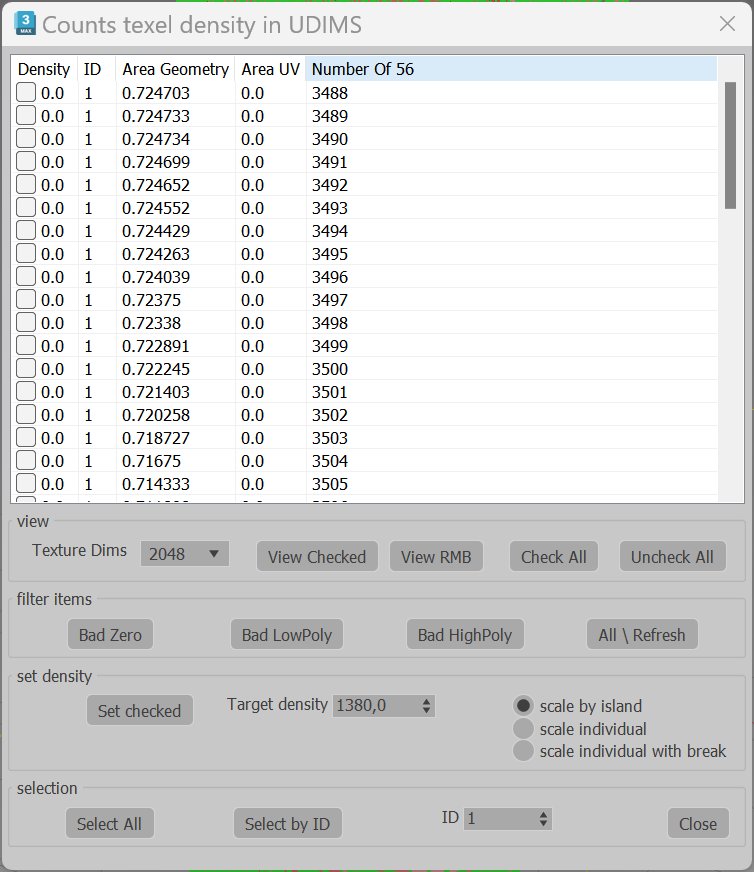Tick the checkbox for row 3502
Image resolution: width=754 pixels, height=872 pixels.
[x=26, y=415]
